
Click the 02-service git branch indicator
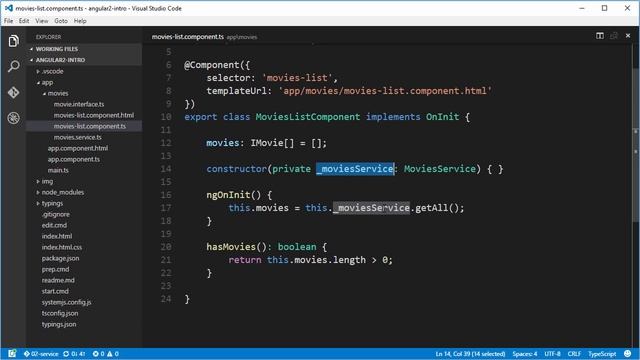click(41, 354)
